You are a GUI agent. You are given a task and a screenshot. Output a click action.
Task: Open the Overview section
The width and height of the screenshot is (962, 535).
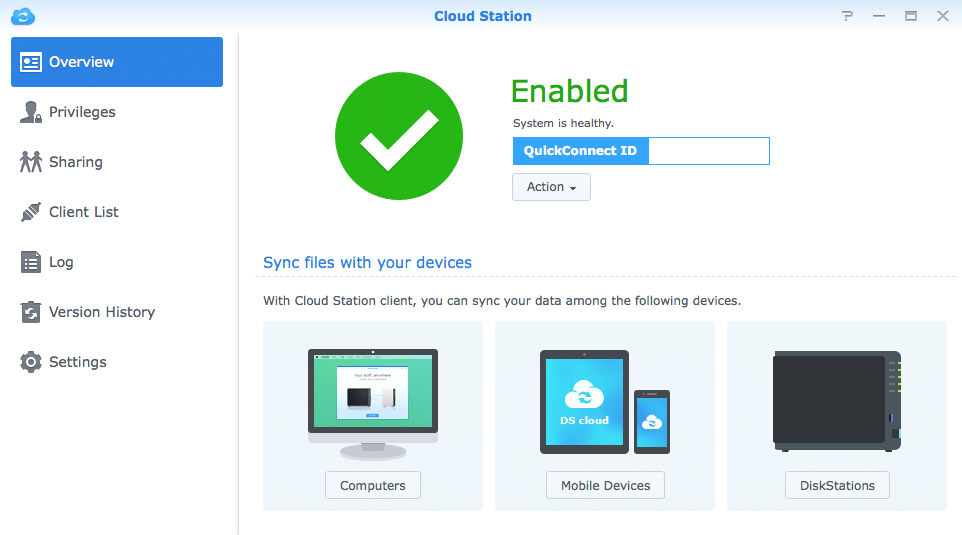tap(117, 62)
